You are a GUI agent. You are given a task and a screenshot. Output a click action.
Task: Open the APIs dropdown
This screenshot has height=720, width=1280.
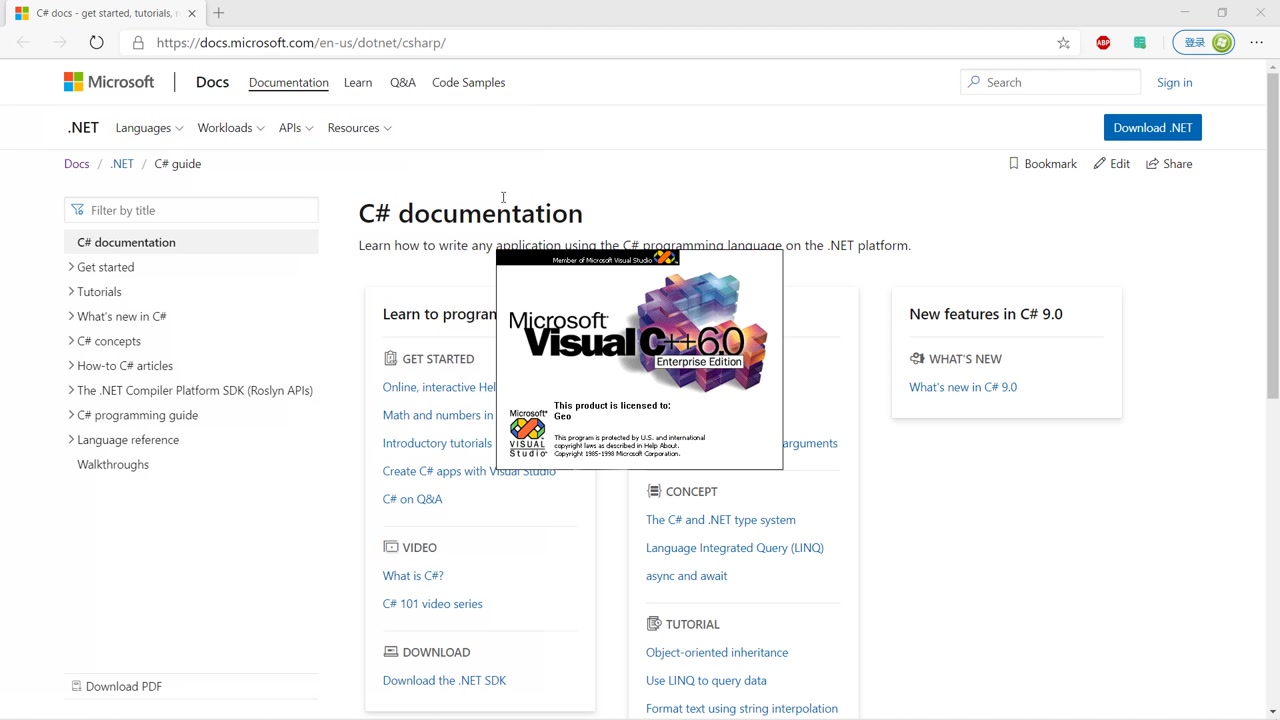tap(296, 128)
